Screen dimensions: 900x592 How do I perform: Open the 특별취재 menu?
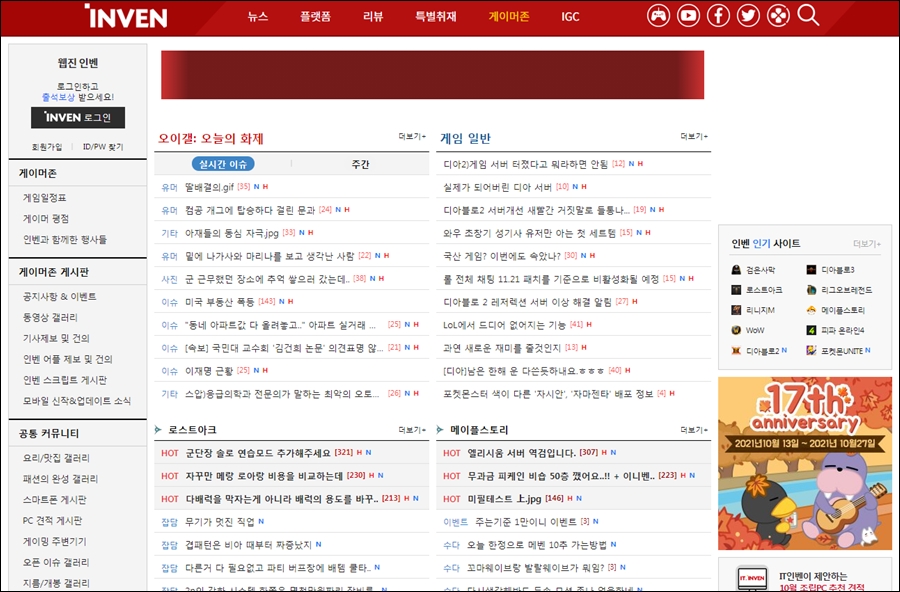click(x=436, y=17)
